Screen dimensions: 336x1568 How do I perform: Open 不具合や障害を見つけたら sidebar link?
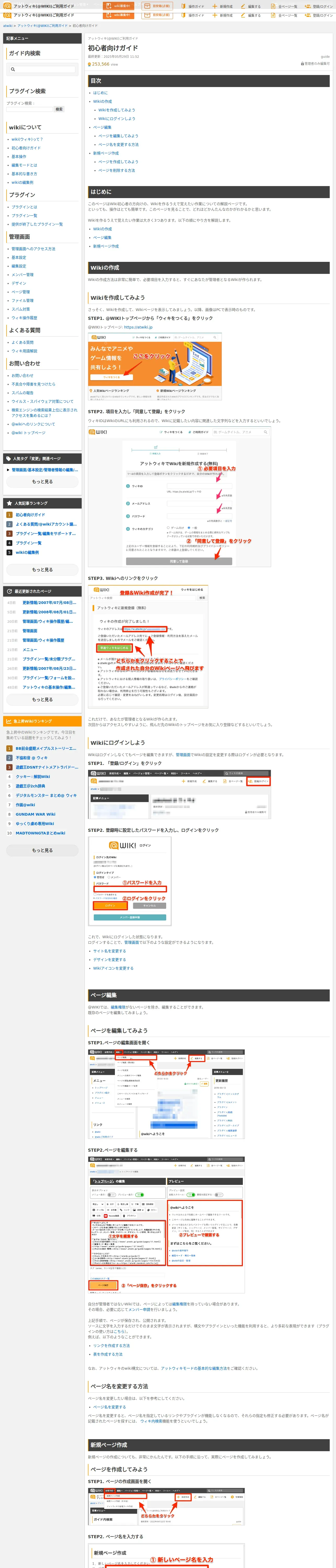coord(33,384)
